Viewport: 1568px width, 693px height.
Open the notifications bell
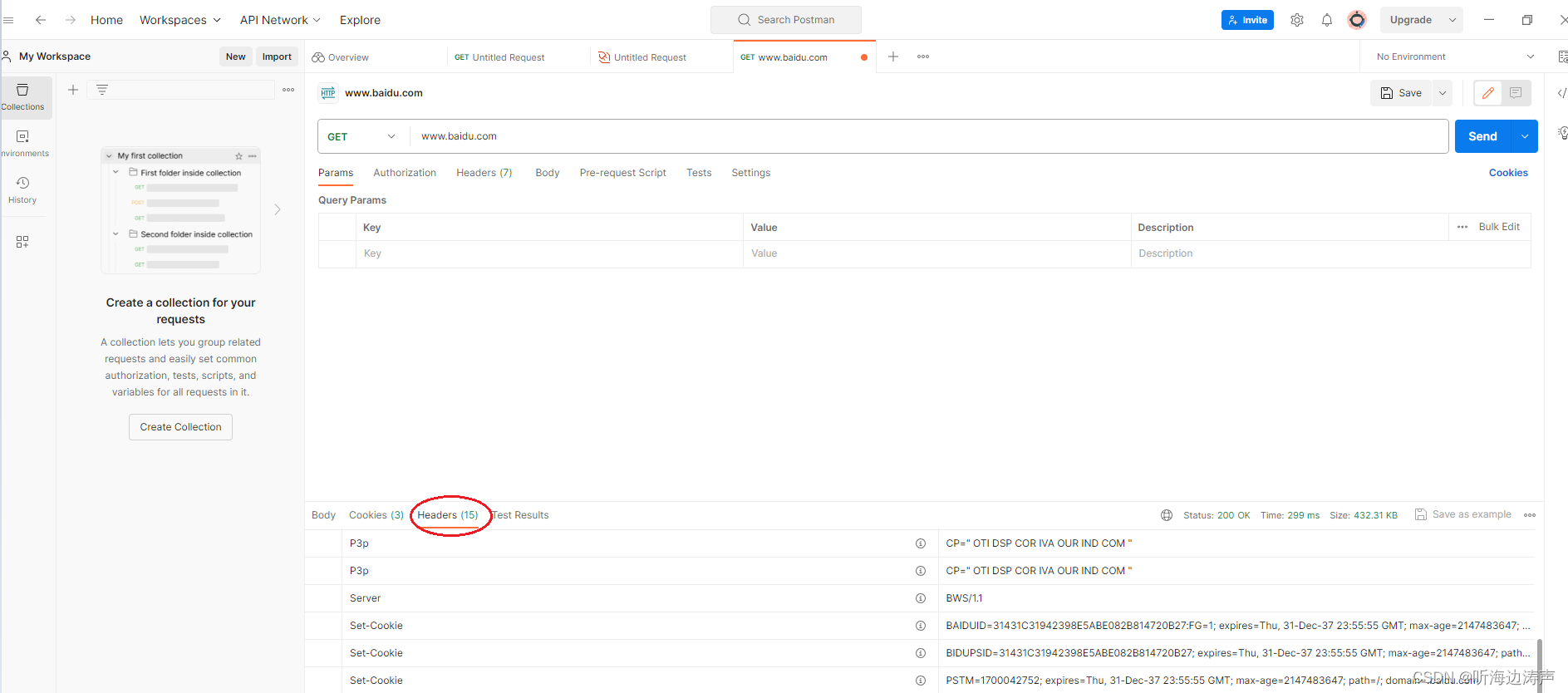click(x=1327, y=20)
